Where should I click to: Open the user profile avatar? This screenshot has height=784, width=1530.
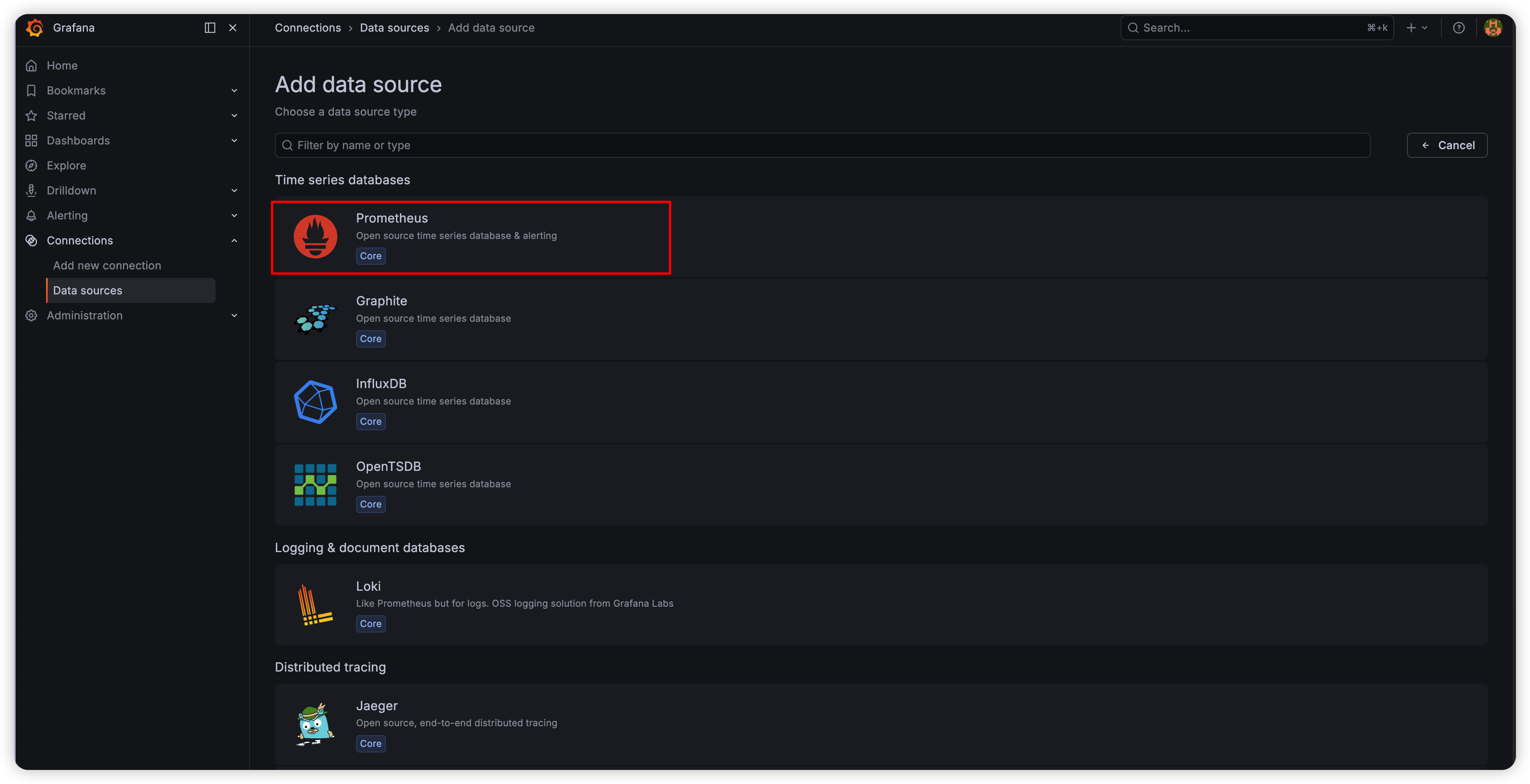[x=1493, y=28]
